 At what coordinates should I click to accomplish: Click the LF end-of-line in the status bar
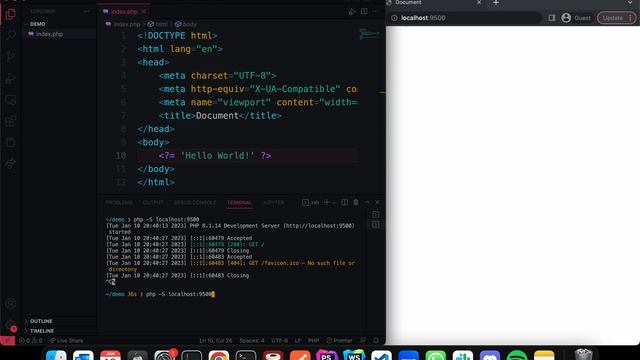298,340
